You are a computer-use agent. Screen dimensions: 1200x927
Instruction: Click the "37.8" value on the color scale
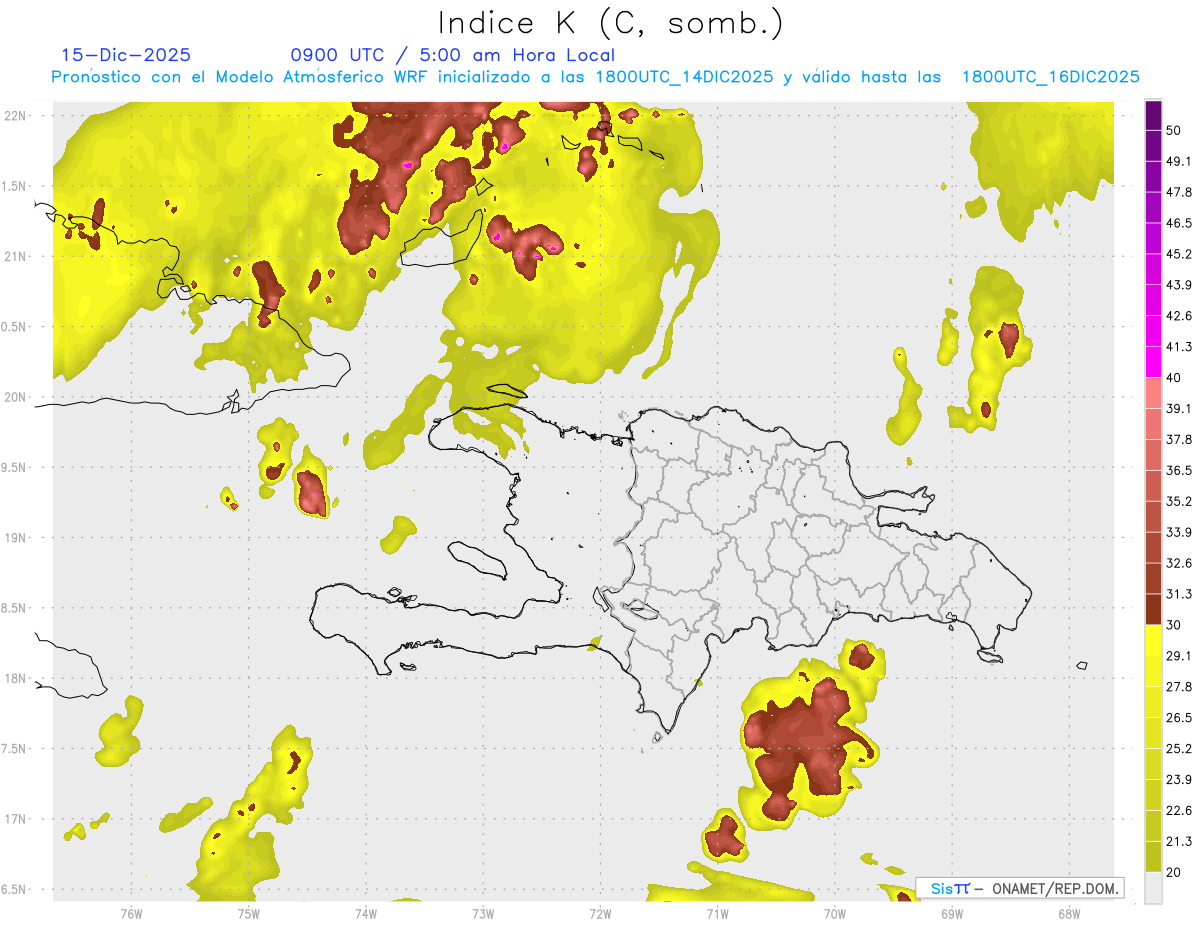pyautogui.click(x=1179, y=440)
